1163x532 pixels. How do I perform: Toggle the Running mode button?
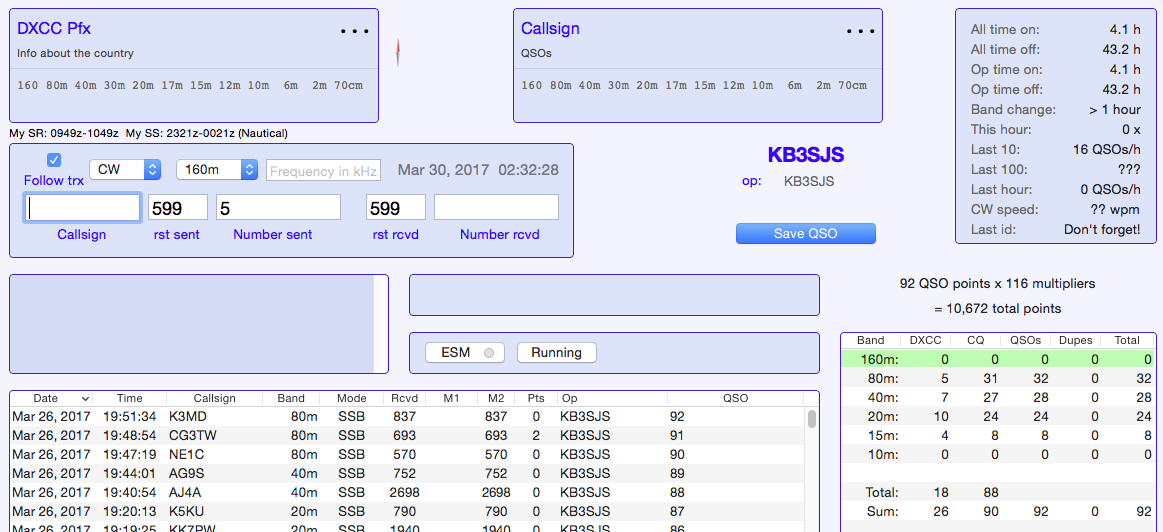coord(556,353)
